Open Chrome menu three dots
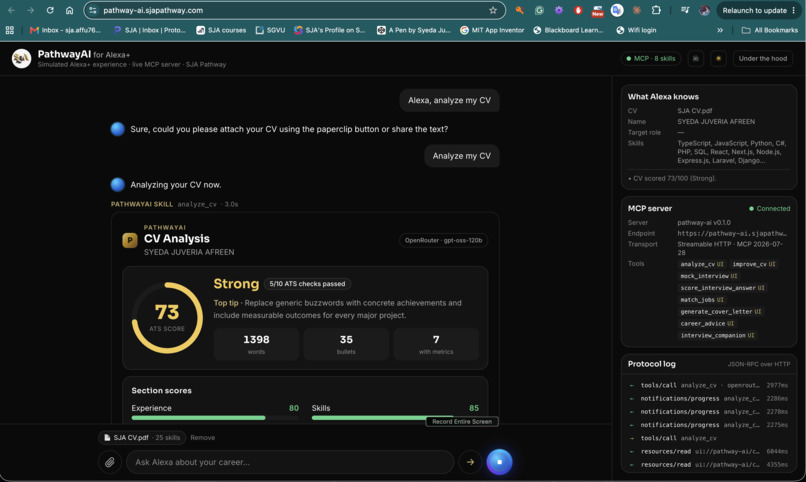 (794, 10)
